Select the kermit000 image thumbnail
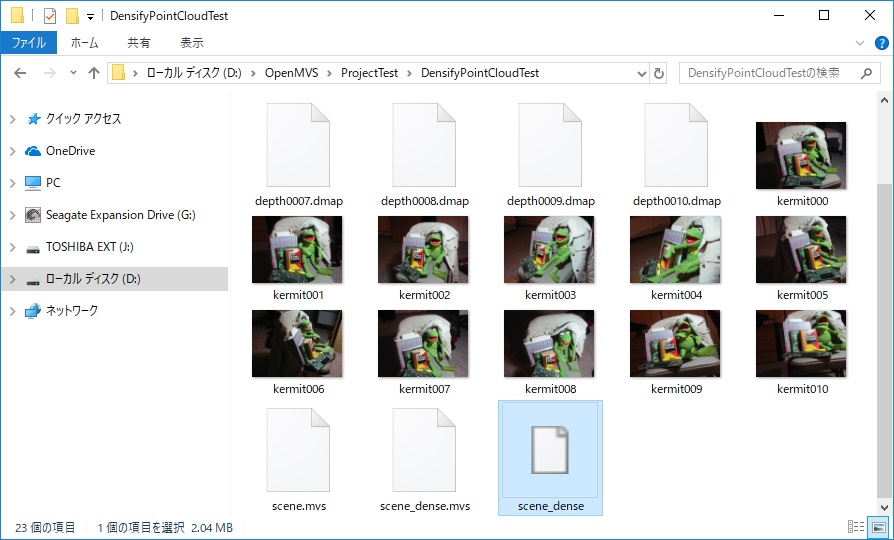The width and height of the screenshot is (894, 540). [x=800, y=155]
